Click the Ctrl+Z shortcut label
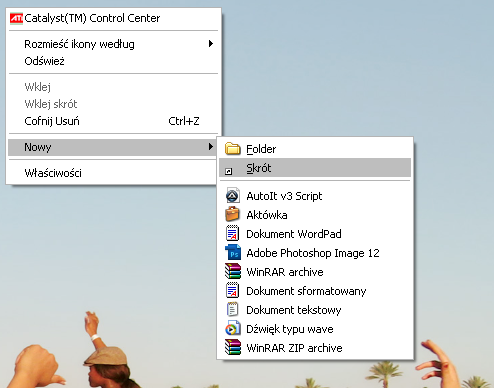This screenshot has height=388, width=494. [184, 121]
